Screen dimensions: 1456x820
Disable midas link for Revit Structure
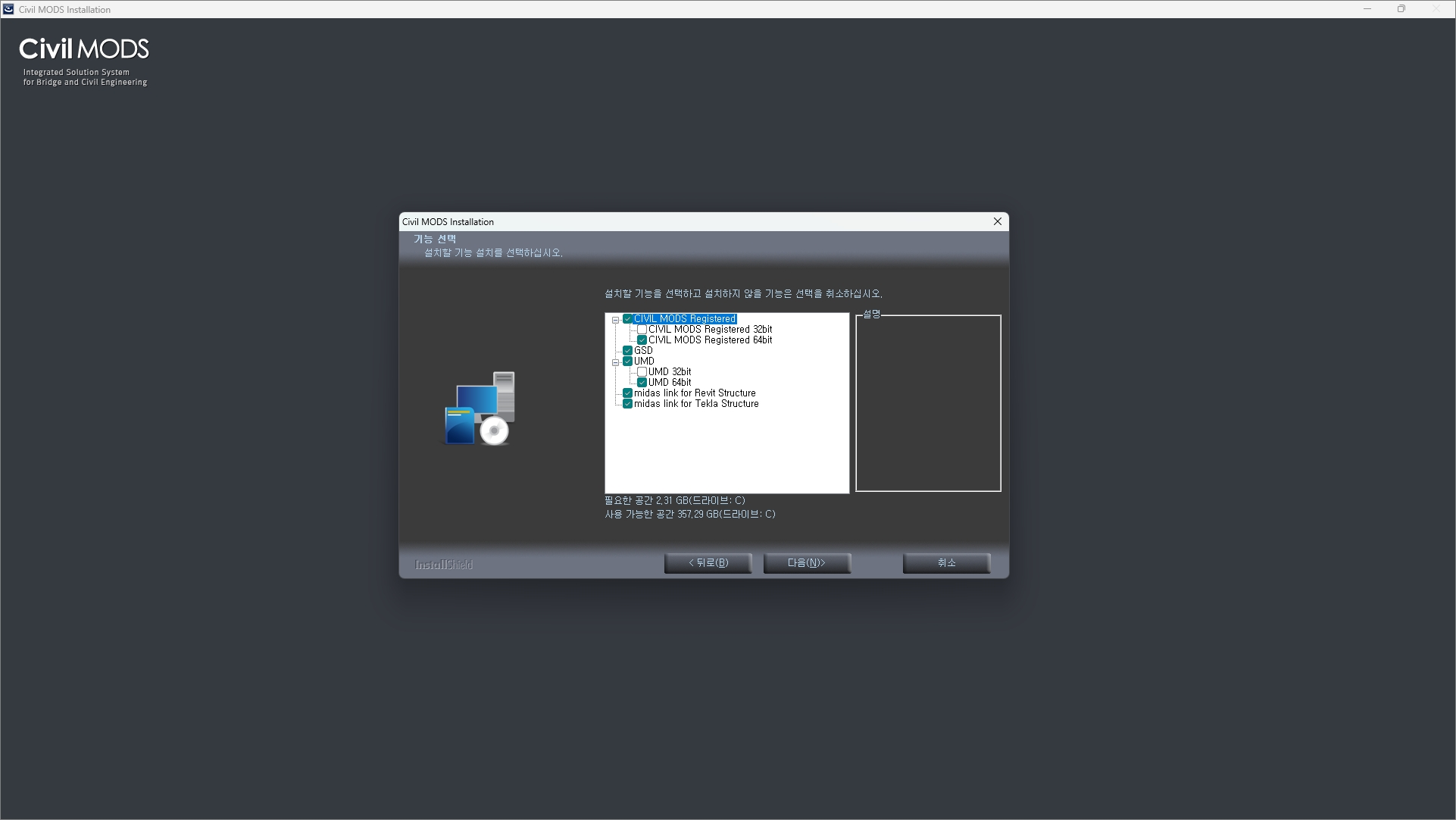pyautogui.click(x=627, y=393)
